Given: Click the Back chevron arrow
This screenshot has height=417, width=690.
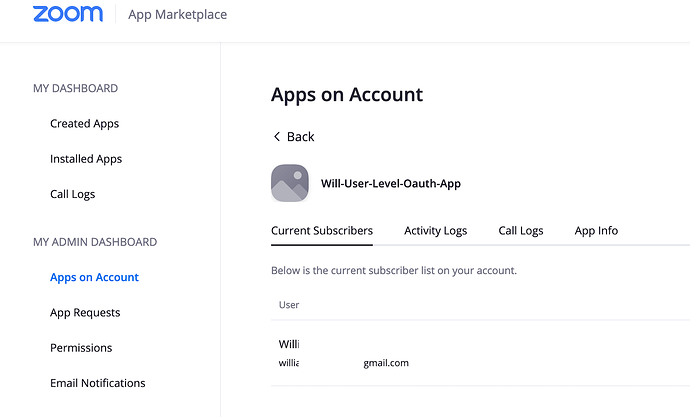Looking at the screenshot, I should (x=277, y=137).
